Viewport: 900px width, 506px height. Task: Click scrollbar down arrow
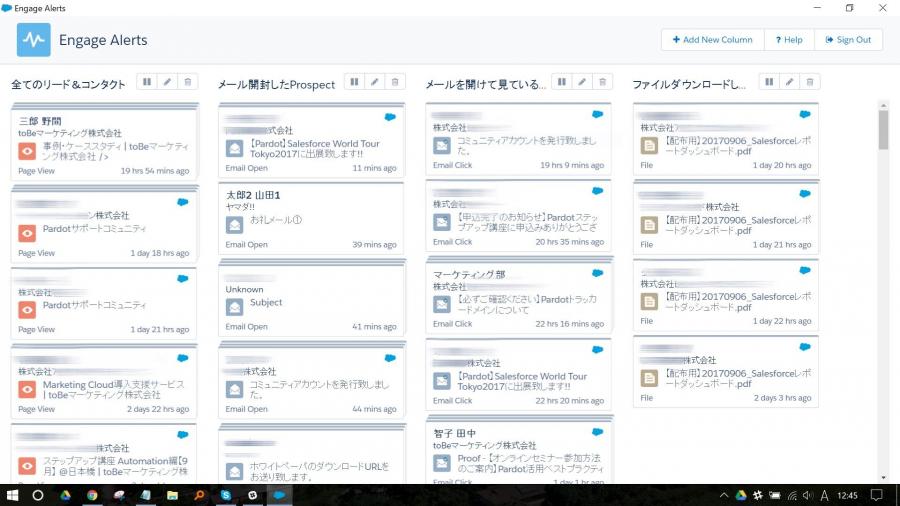[883, 477]
